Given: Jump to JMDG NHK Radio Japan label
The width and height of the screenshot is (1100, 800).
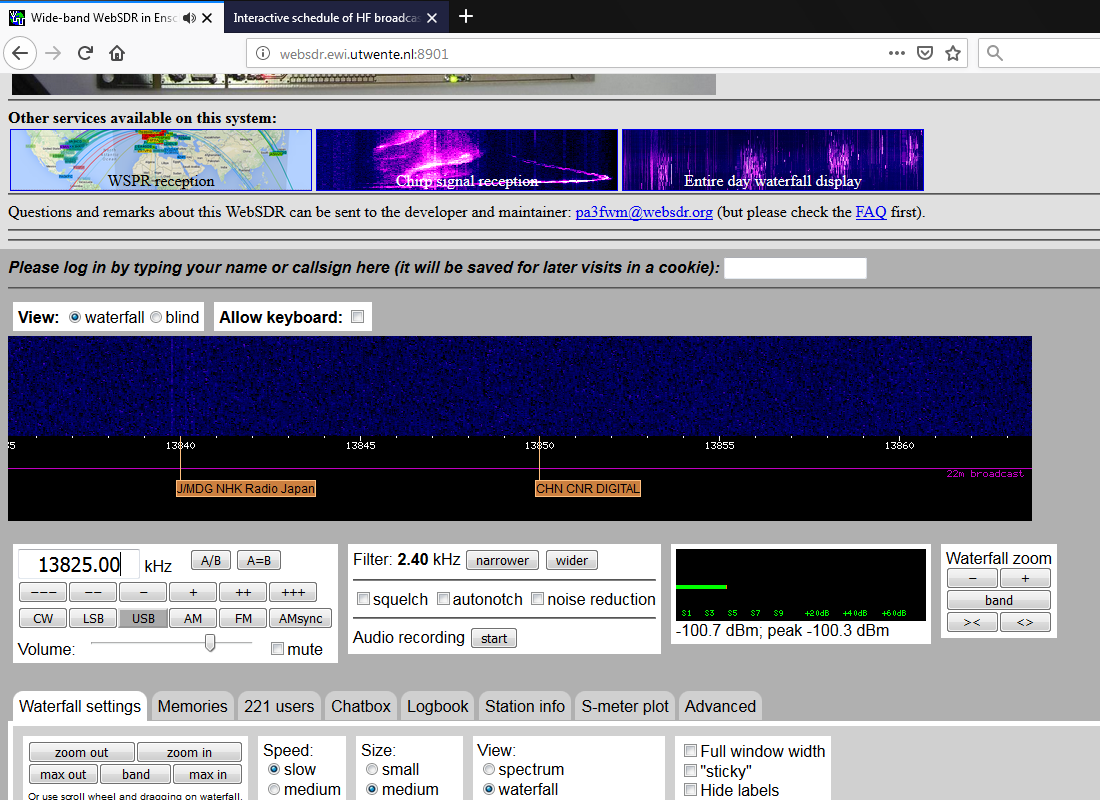Looking at the screenshot, I should tap(246, 488).
